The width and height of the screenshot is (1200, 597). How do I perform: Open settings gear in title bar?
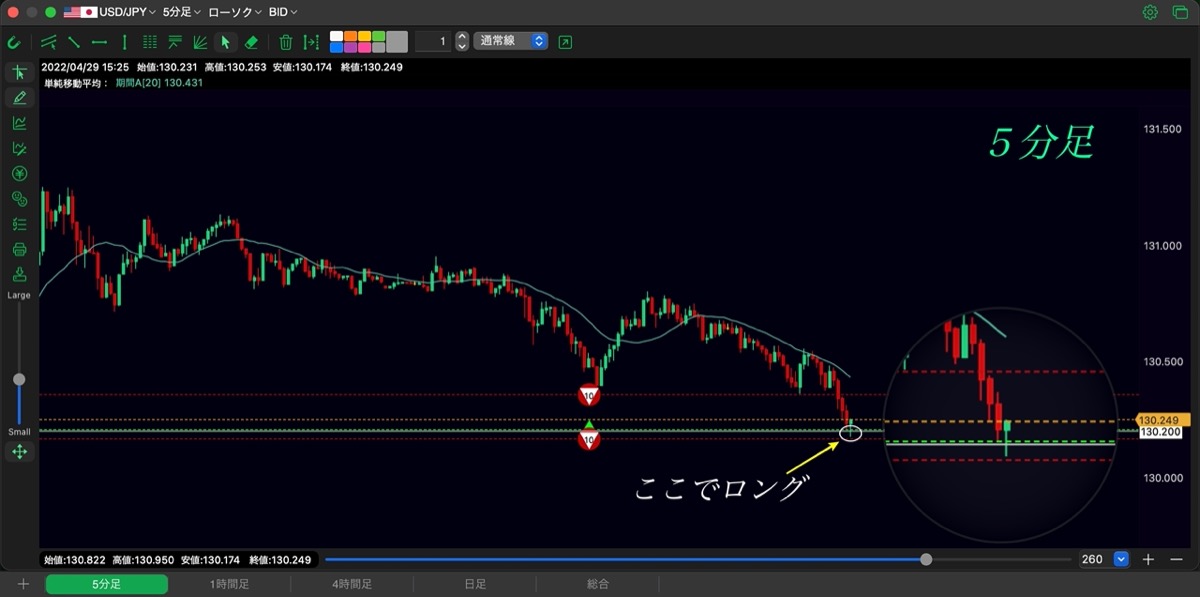pos(1150,13)
